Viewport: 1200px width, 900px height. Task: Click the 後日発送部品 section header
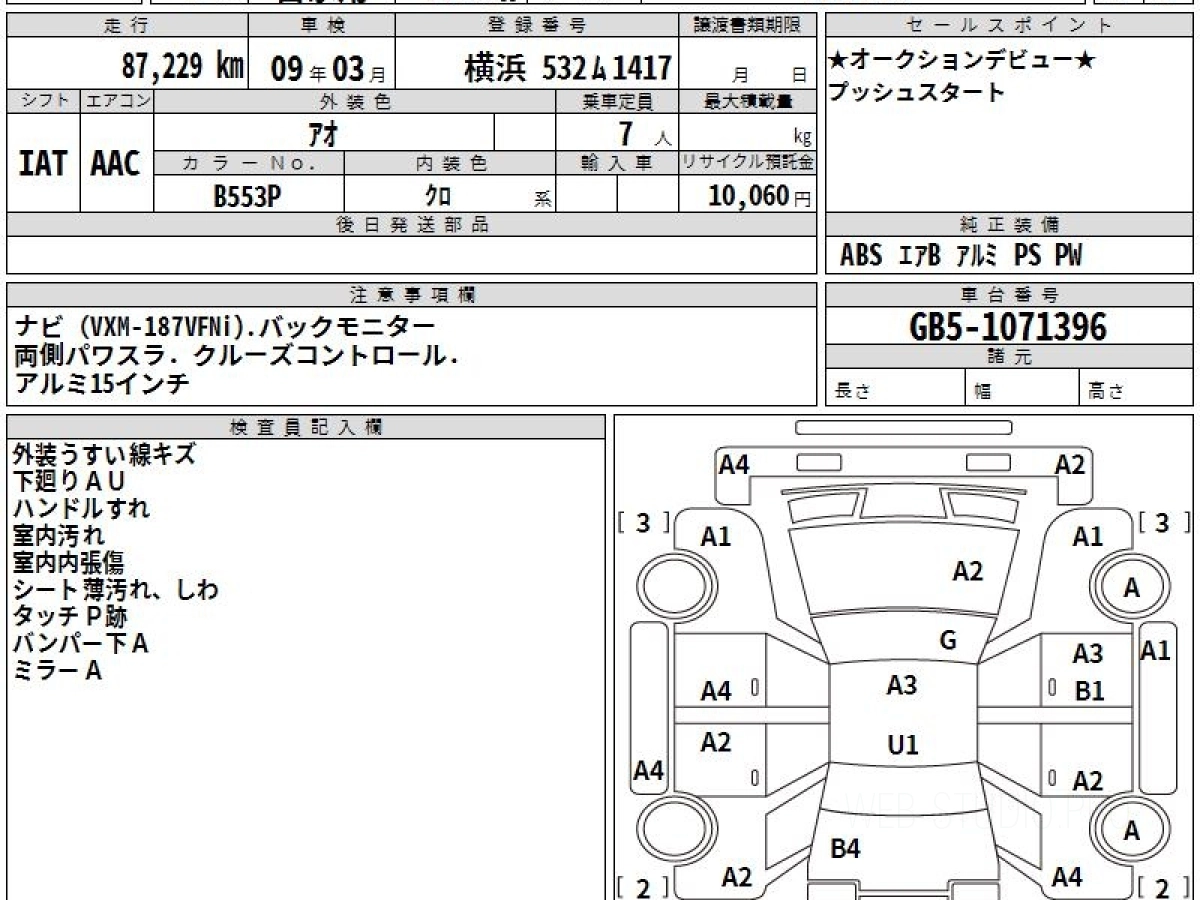click(x=412, y=225)
